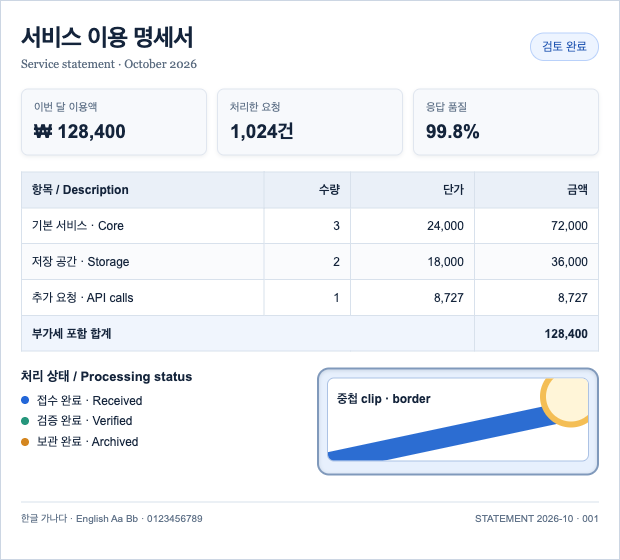The width and height of the screenshot is (620, 560).
Task: Select the 추가 요청 · API calls row label
Action: 83,298
